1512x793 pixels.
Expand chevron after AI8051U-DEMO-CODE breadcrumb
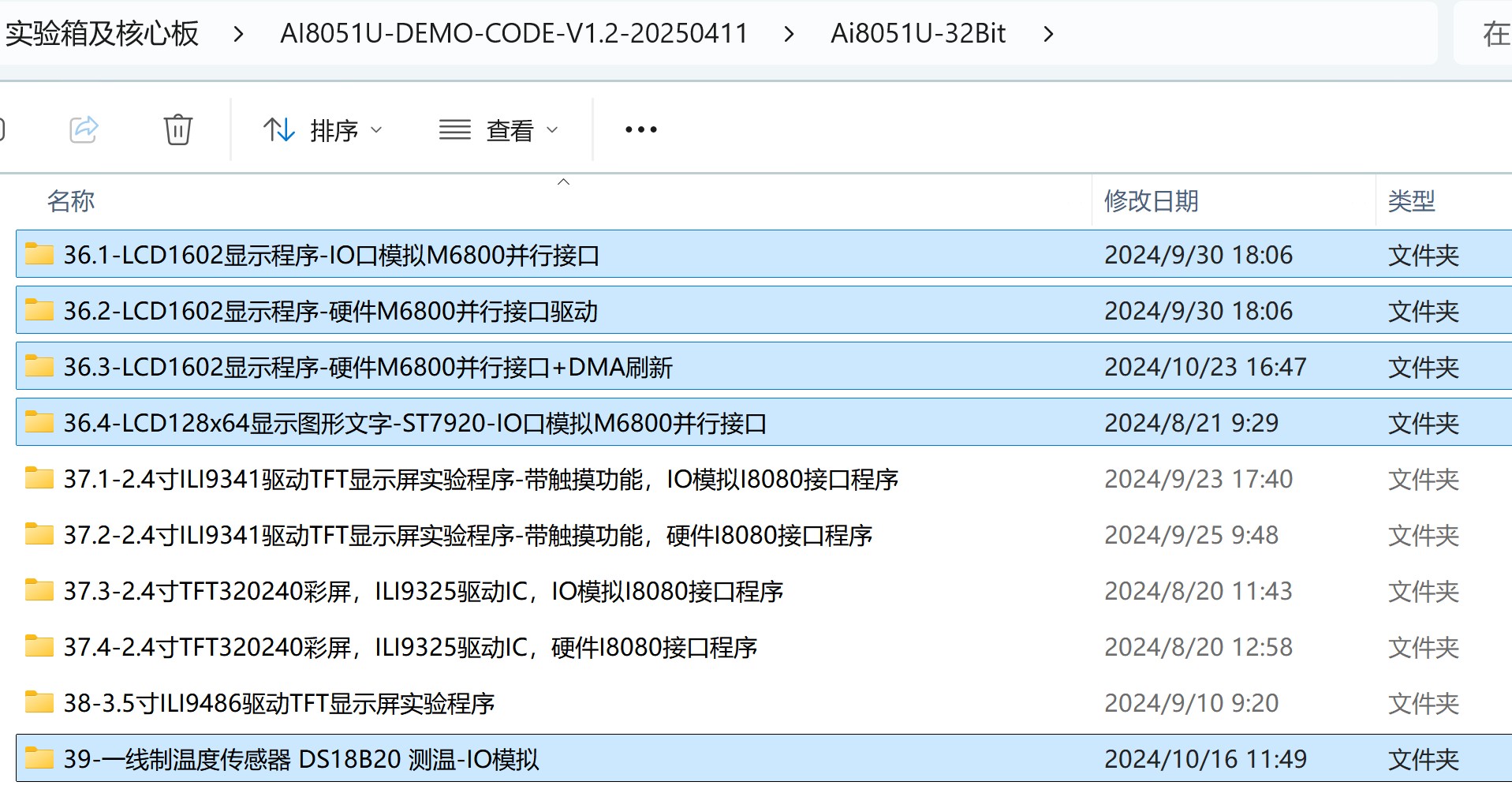coord(788,34)
